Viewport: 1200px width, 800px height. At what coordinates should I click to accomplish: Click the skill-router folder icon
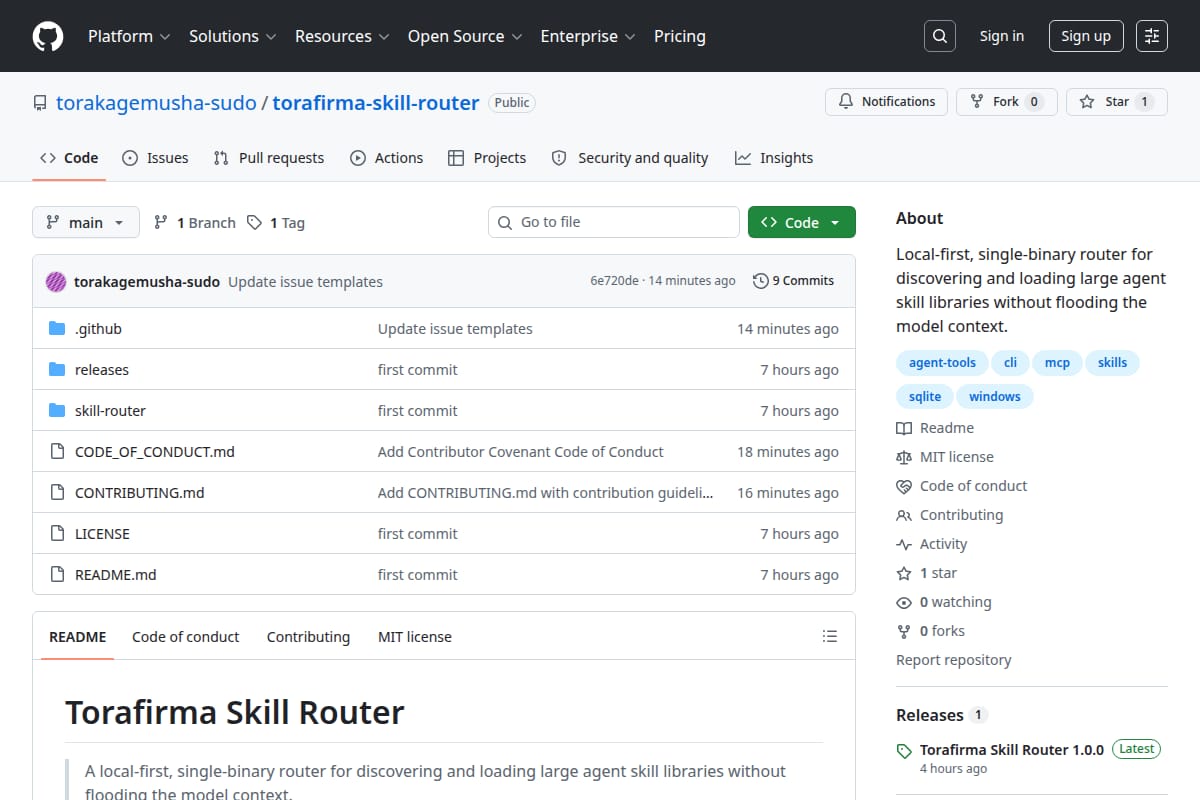coord(57,411)
